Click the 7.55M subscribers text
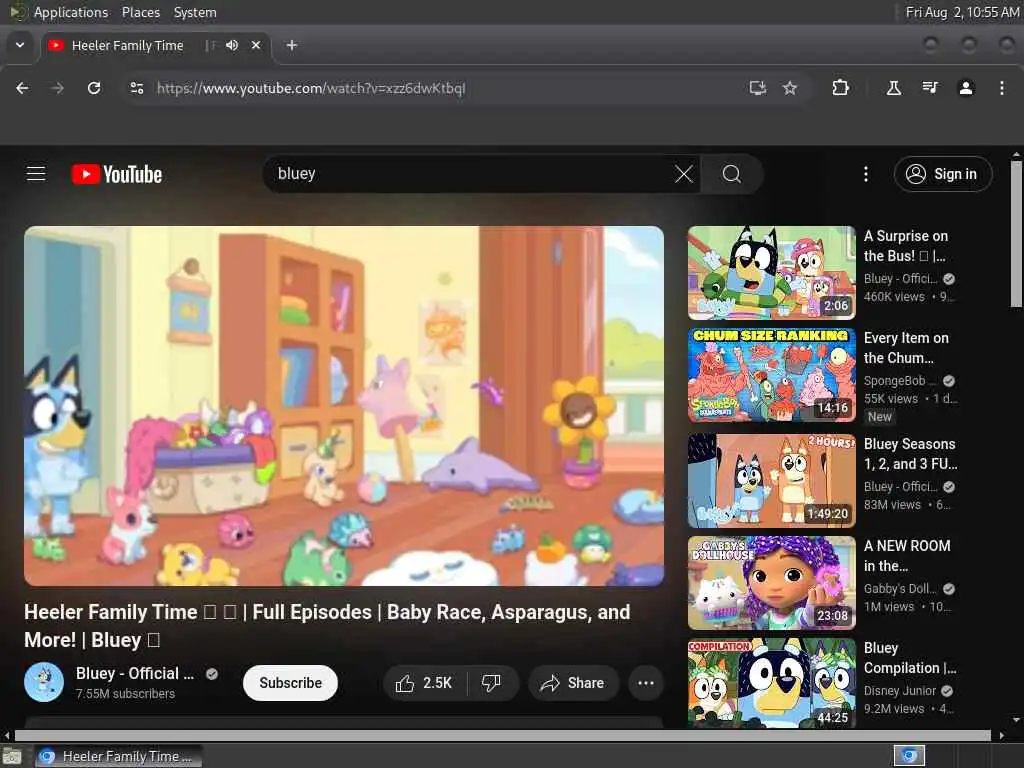1024x768 pixels. point(125,694)
